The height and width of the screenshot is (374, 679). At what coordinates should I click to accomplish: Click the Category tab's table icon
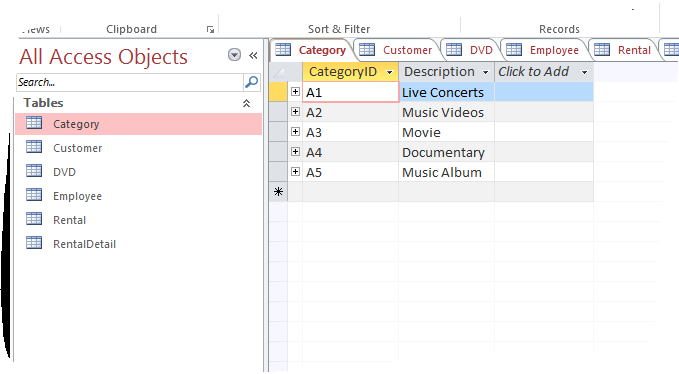click(x=283, y=50)
